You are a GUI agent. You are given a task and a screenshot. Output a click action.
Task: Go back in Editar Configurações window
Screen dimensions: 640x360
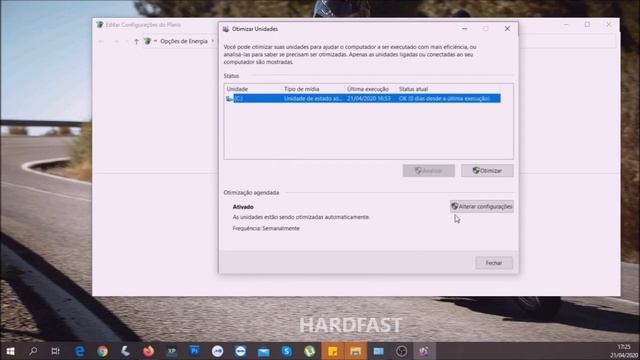(x=101, y=41)
